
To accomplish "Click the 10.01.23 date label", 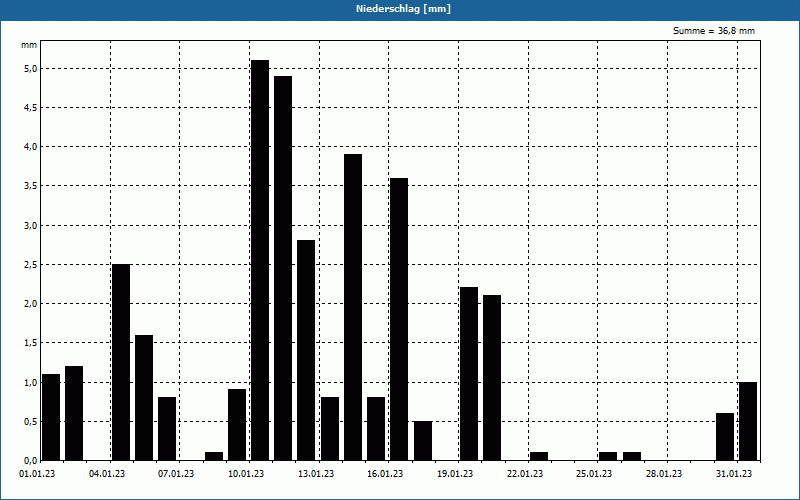I will [x=246, y=474].
